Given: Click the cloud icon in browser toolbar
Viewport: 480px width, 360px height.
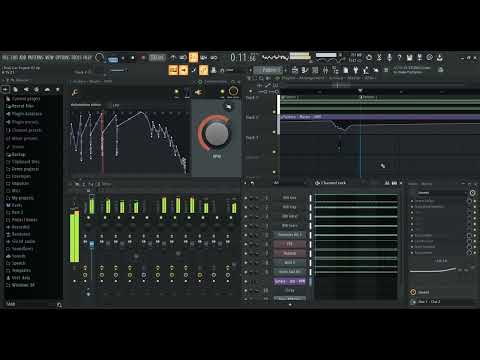Looking at the screenshot, I should (47, 89).
